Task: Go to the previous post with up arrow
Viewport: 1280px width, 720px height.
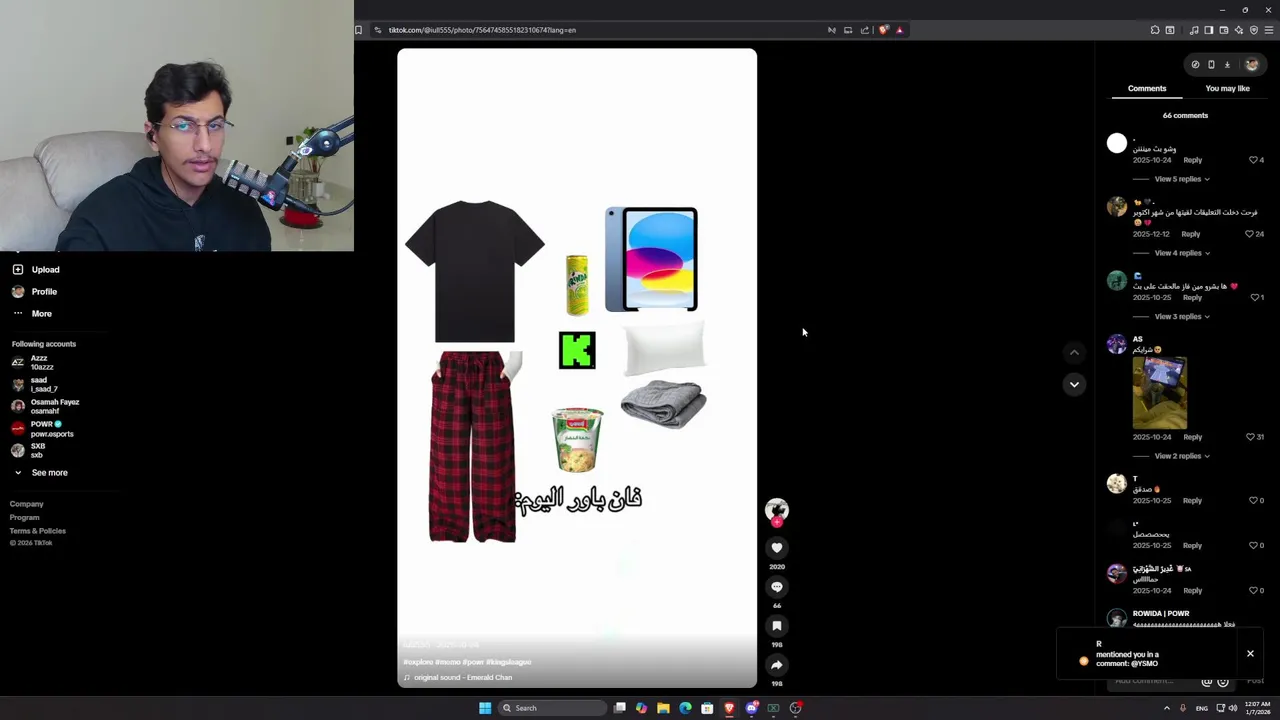Action: tap(1074, 352)
